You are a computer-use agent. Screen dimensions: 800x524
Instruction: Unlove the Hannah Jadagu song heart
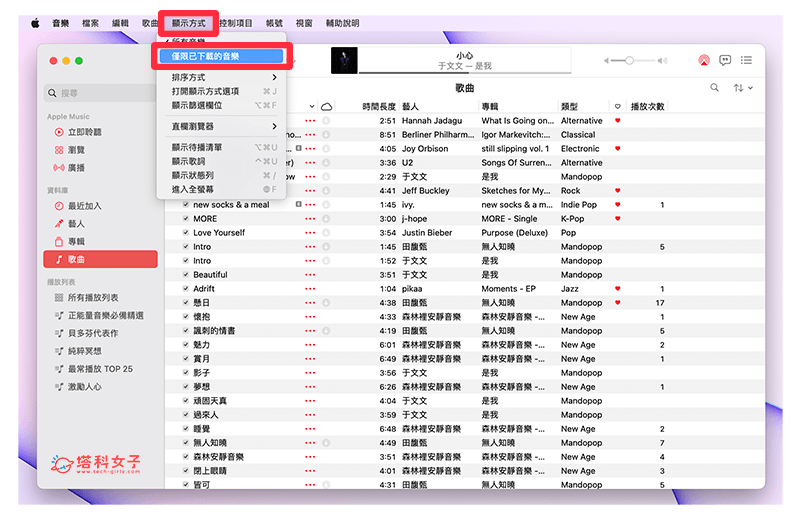click(x=618, y=121)
